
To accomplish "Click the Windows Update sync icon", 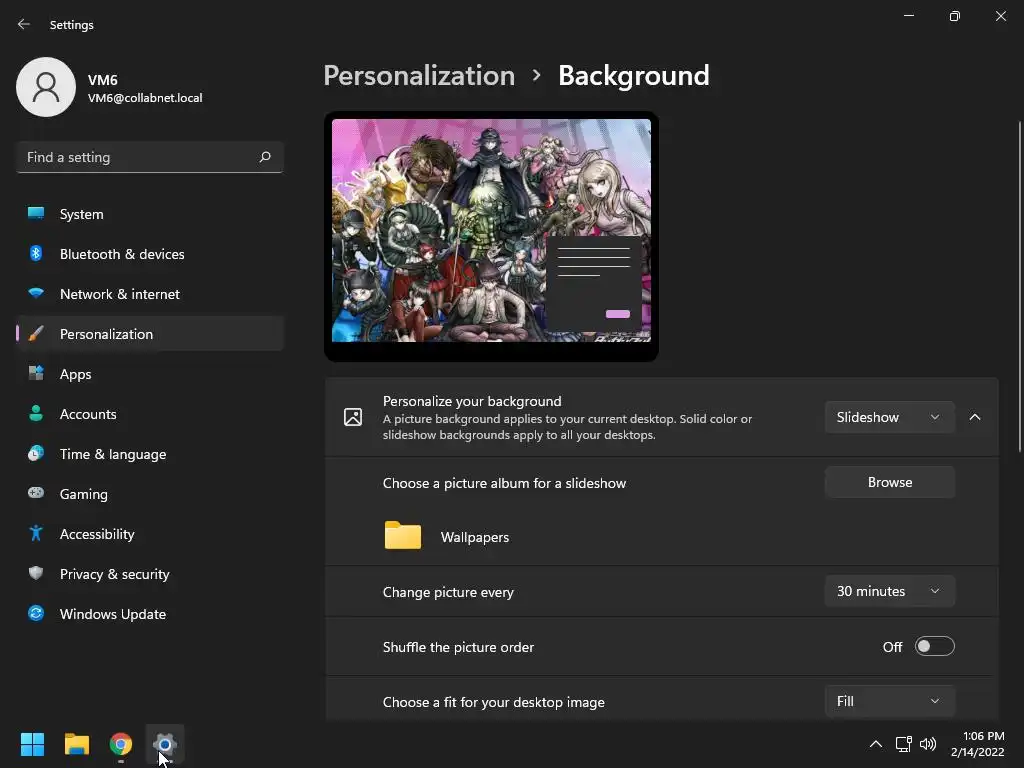I will (36, 613).
